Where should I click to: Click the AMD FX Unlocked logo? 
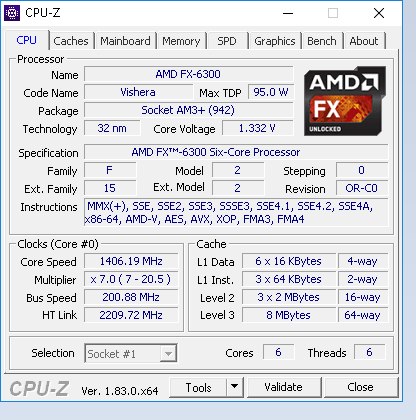pos(345,101)
